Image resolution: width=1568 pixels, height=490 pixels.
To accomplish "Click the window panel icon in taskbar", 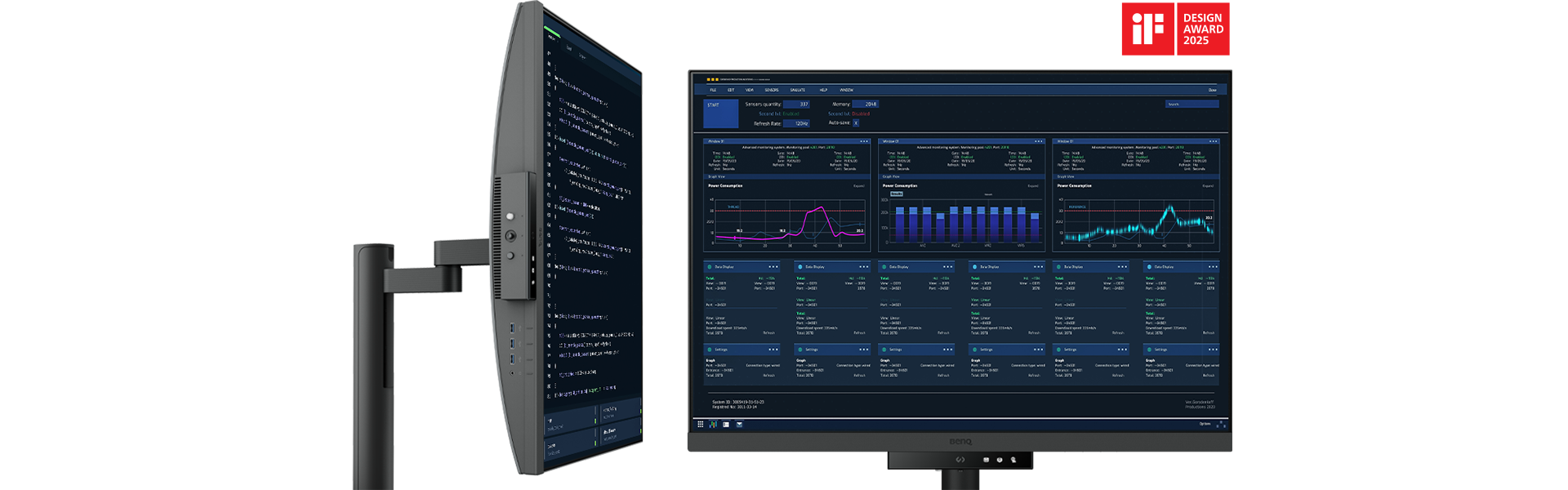I will (x=726, y=424).
